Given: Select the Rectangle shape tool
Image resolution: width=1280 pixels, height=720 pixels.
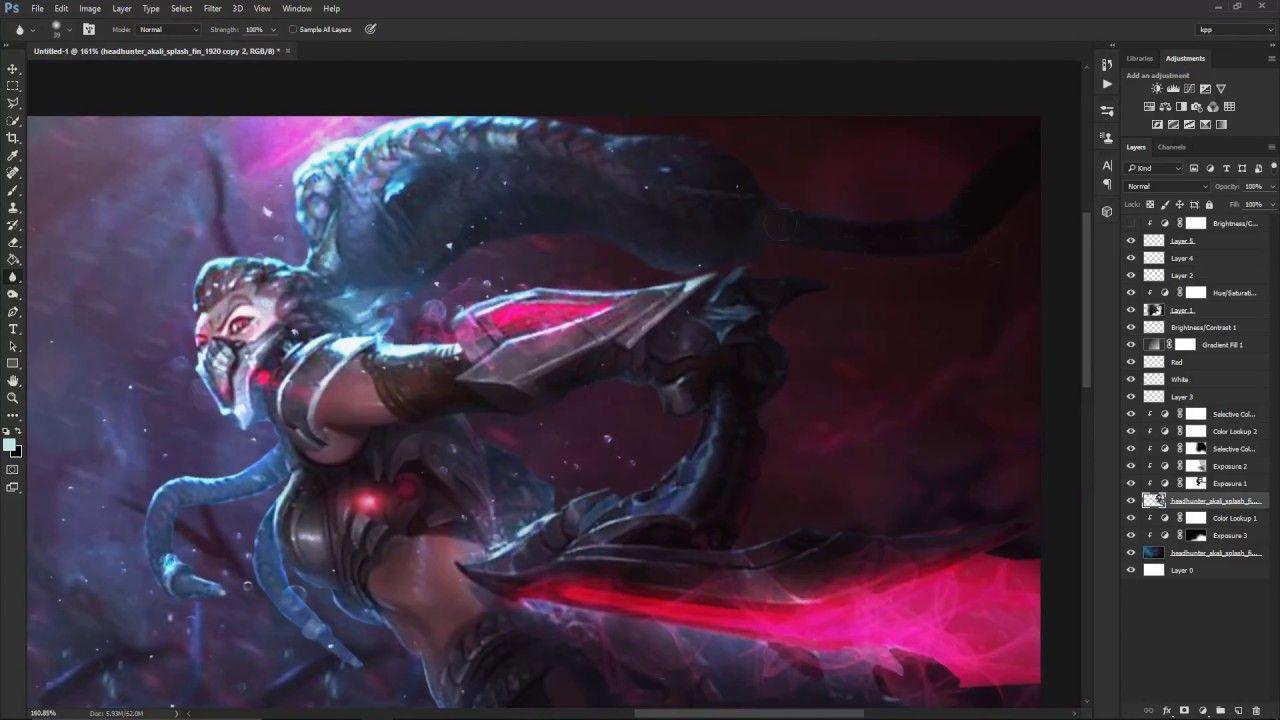Looking at the screenshot, I should (x=13, y=363).
